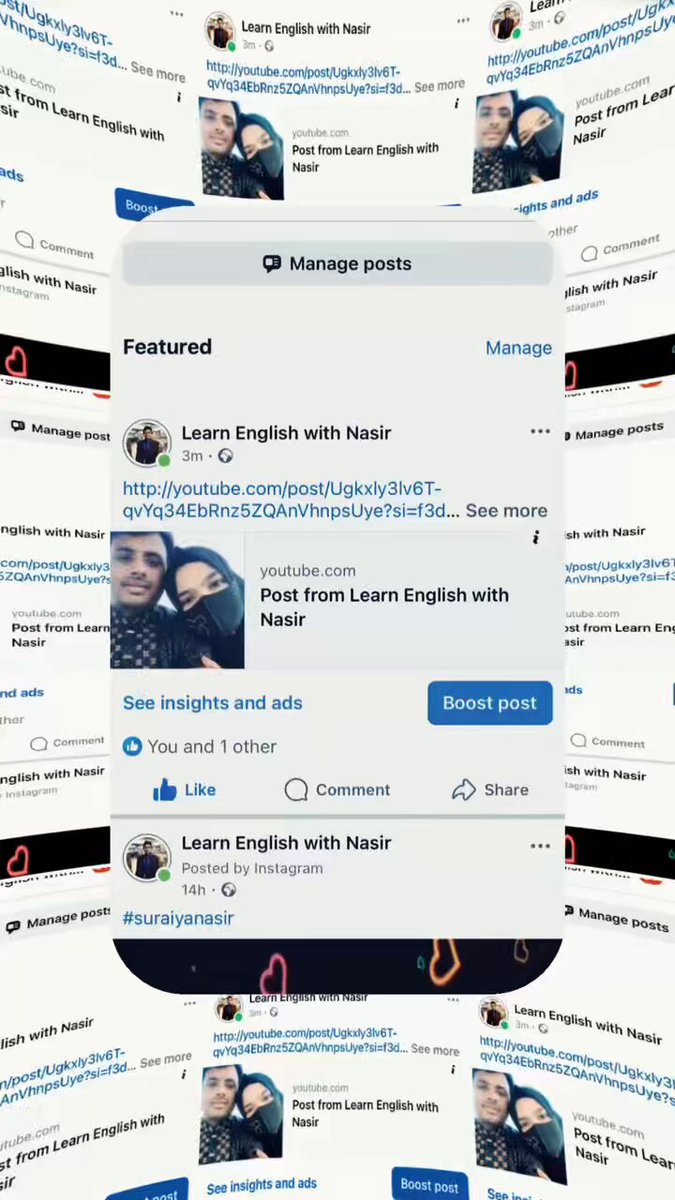The image size is (675, 1200).
Task: Click the Manage link beside Featured
Action: [x=518, y=348]
